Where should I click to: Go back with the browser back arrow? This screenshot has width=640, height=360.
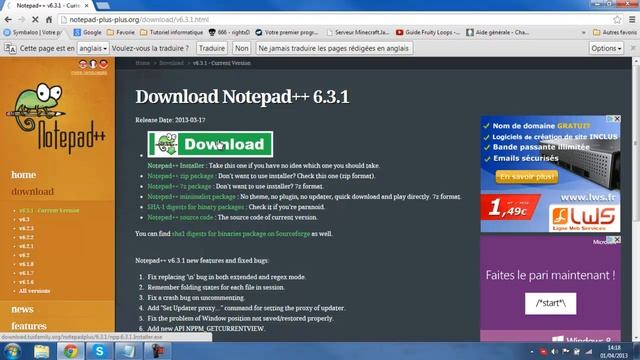8,19
